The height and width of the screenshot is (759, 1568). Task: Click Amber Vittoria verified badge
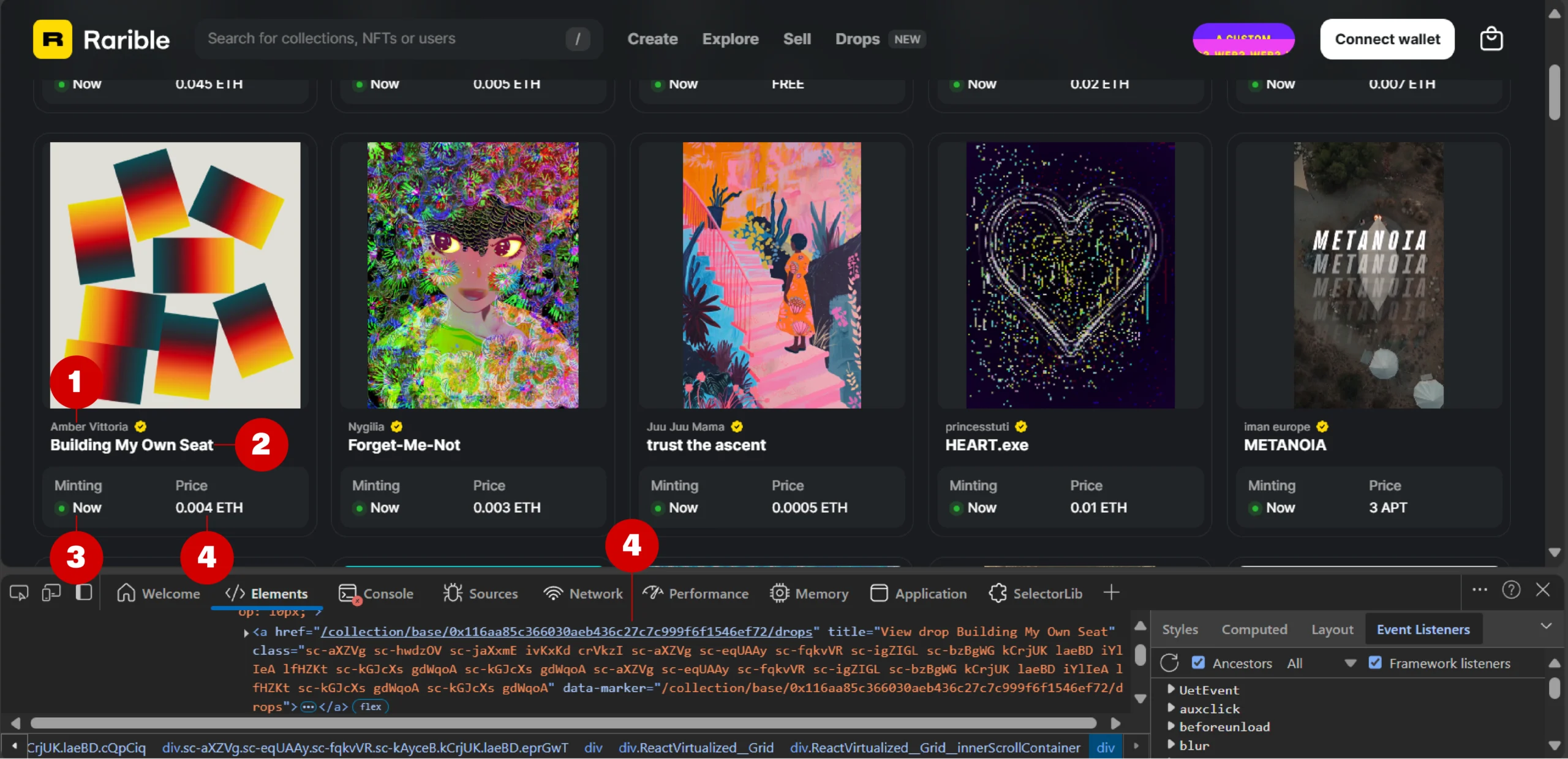pyautogui.click(x=140, y=426)
